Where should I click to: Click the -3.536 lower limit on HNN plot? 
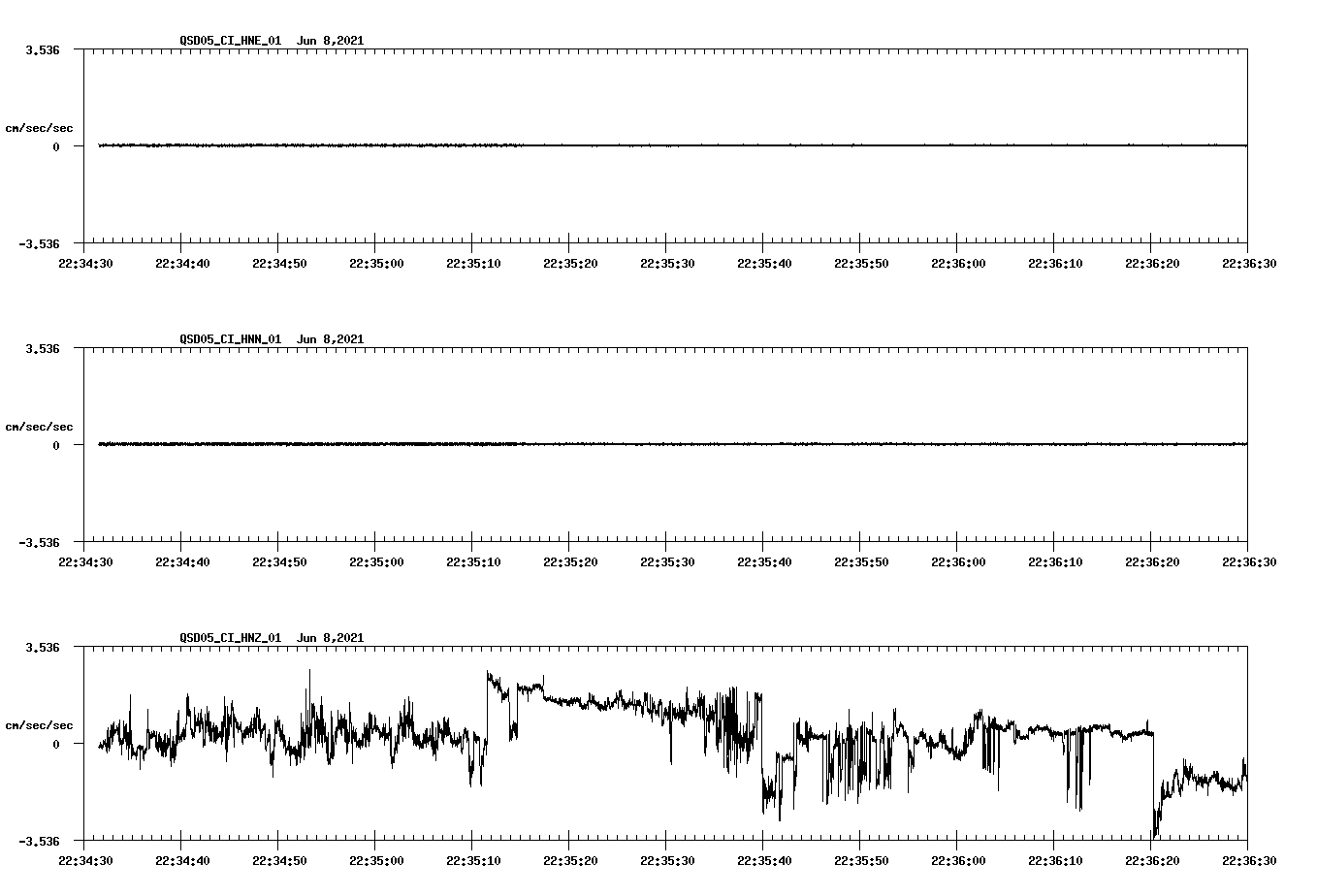[40, 542]
